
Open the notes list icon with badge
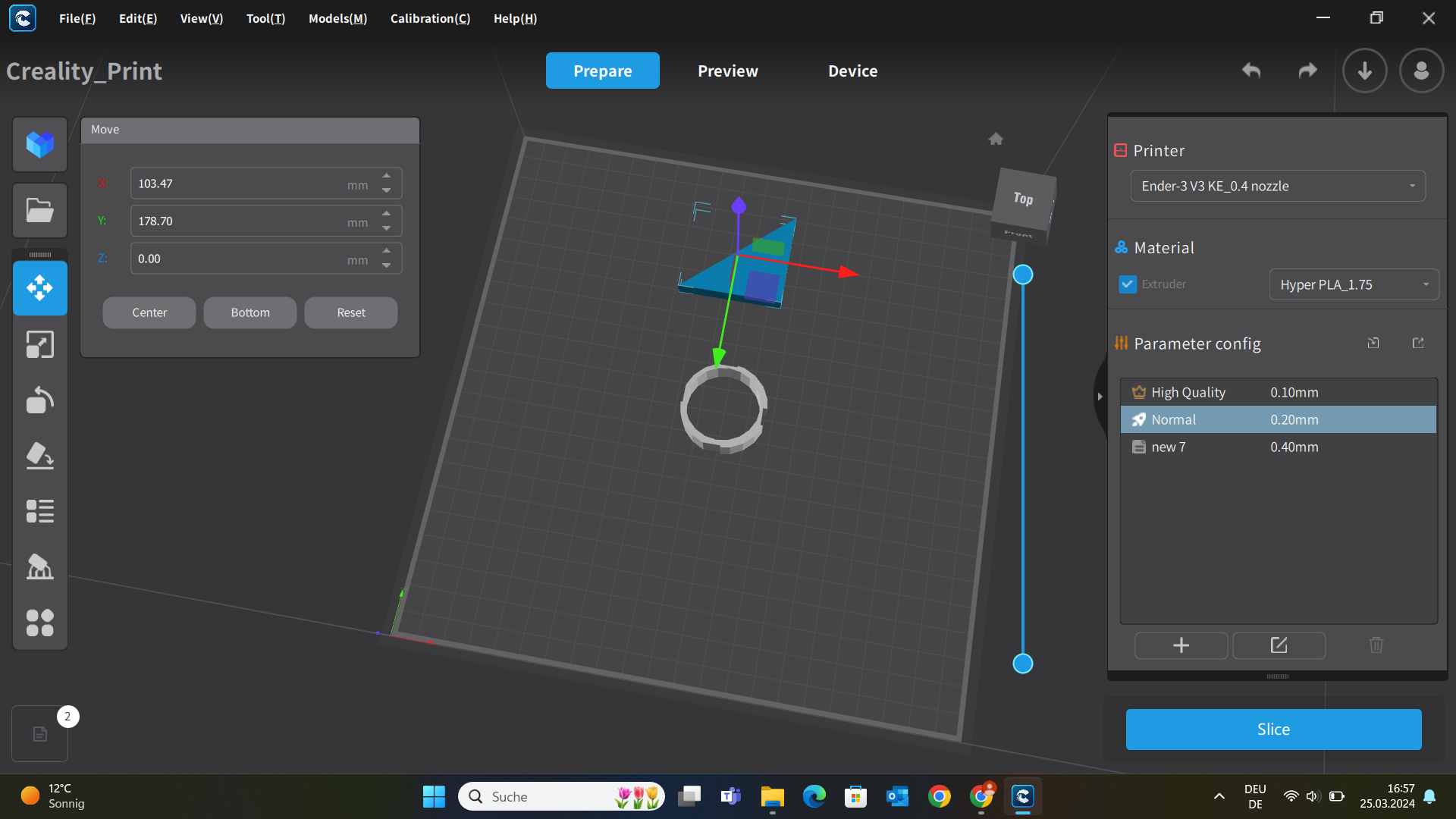pos(40,733)
